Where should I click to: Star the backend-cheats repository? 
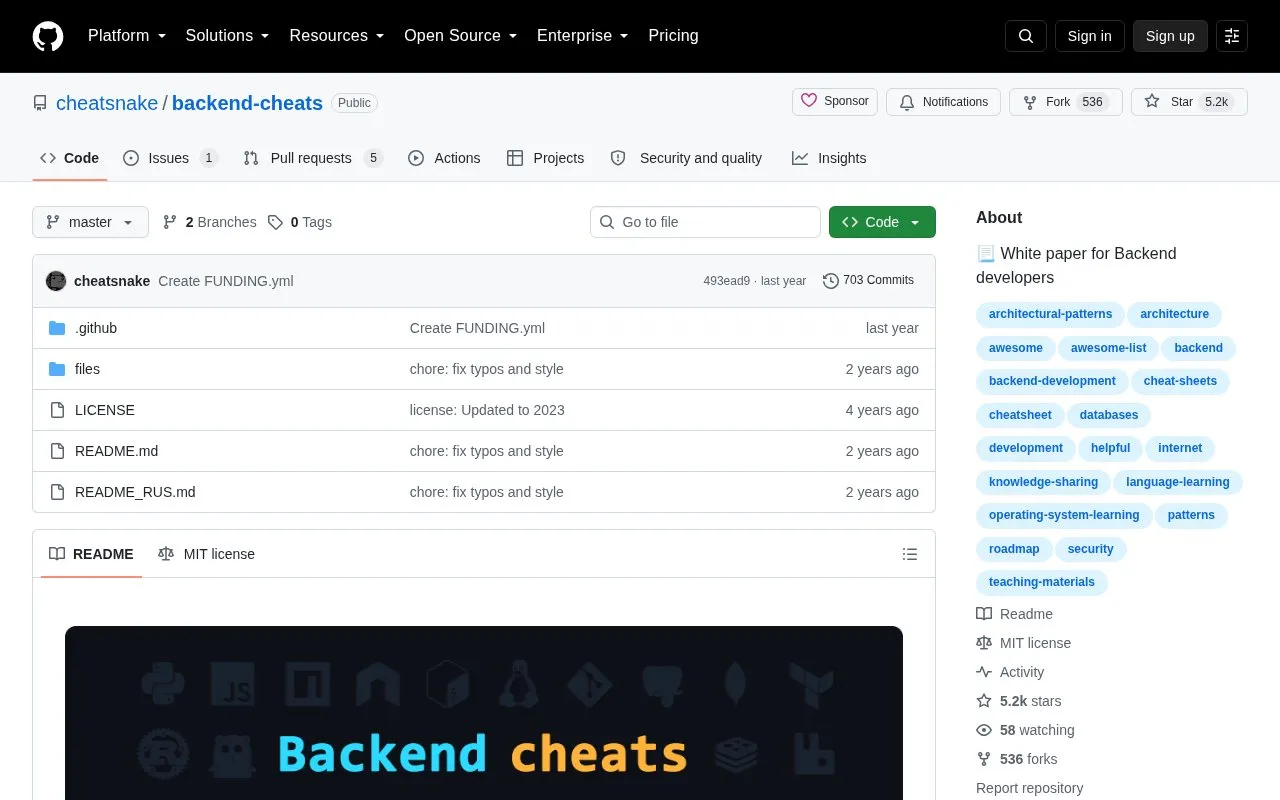[1189, 102]
